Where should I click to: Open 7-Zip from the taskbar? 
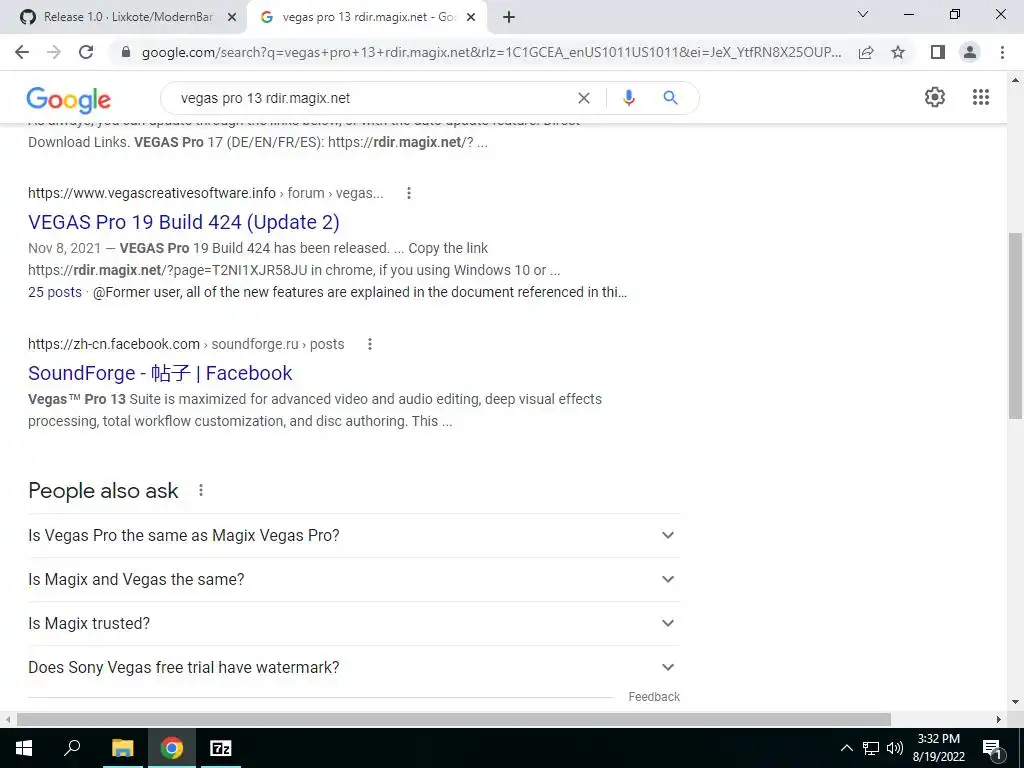pyautogui.click(x=221, y=748)
